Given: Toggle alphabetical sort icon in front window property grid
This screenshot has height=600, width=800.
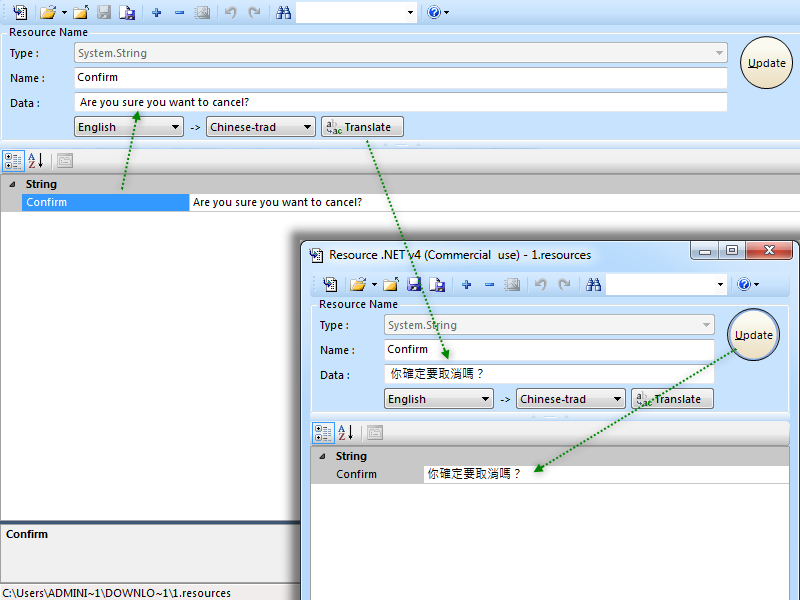Looking at the screenshot, I should (346, 433).
